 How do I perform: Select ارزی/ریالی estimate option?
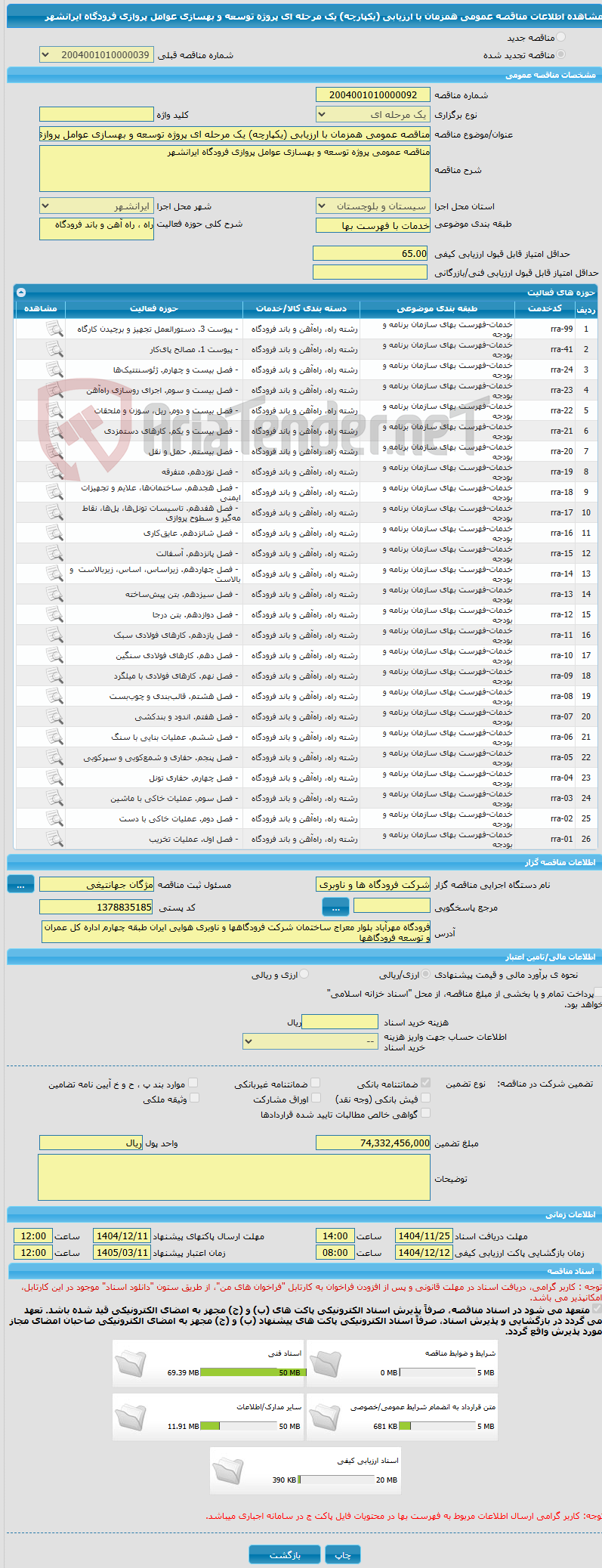point(427,975)
